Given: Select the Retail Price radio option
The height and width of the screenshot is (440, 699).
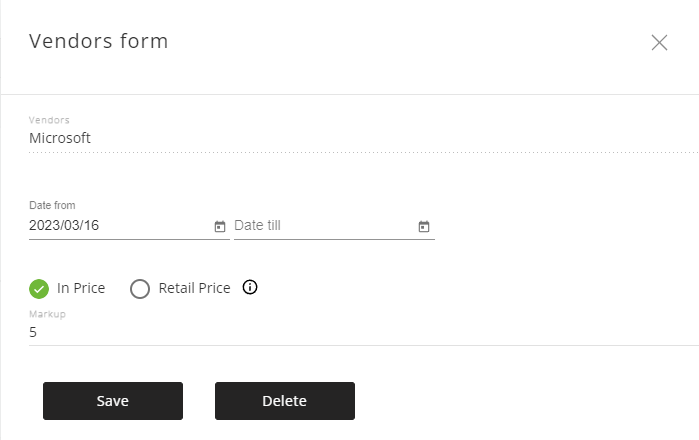Looking at the screenshot, I should 180,288.
